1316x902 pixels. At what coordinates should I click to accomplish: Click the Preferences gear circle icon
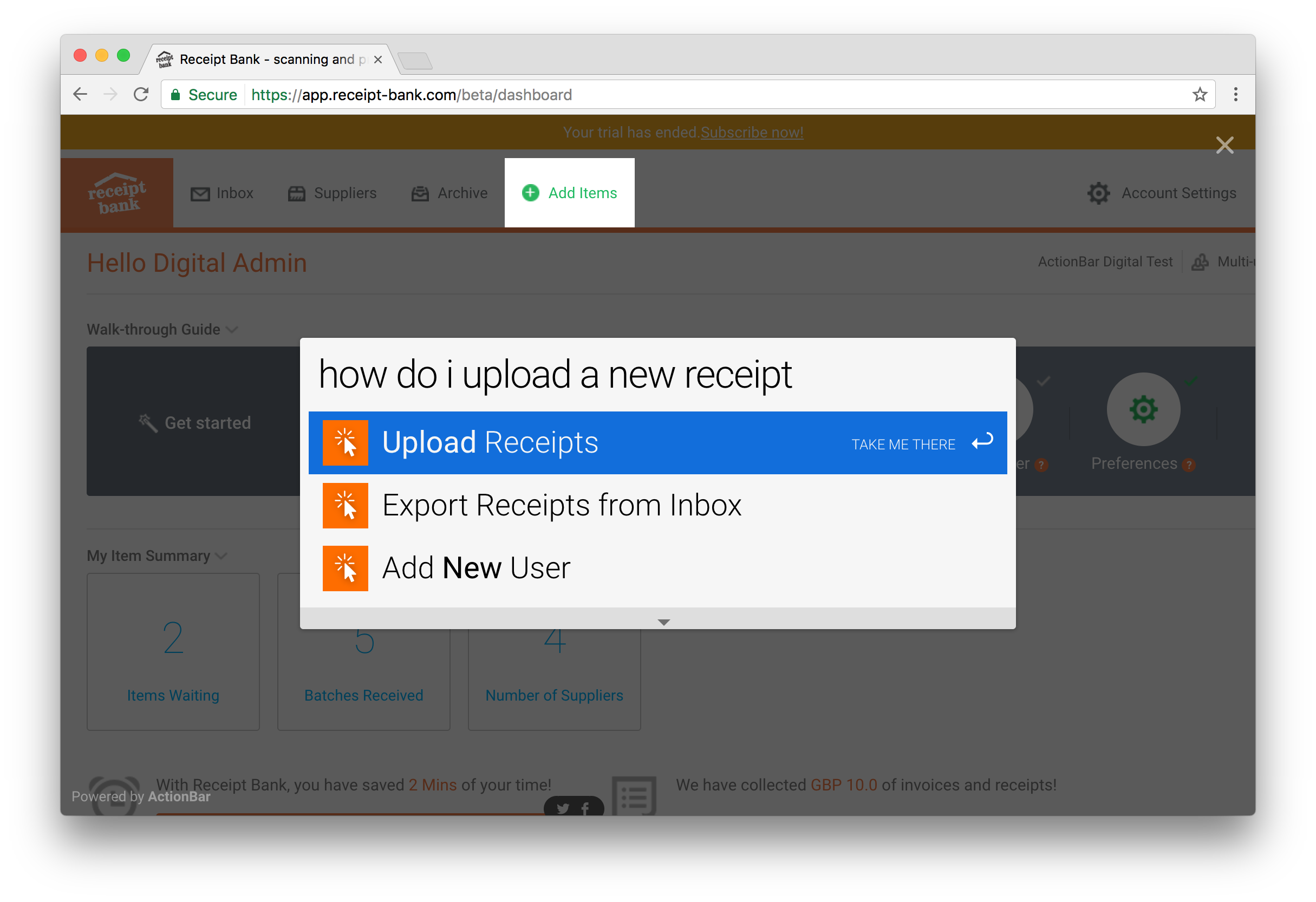coord(1143,409)
